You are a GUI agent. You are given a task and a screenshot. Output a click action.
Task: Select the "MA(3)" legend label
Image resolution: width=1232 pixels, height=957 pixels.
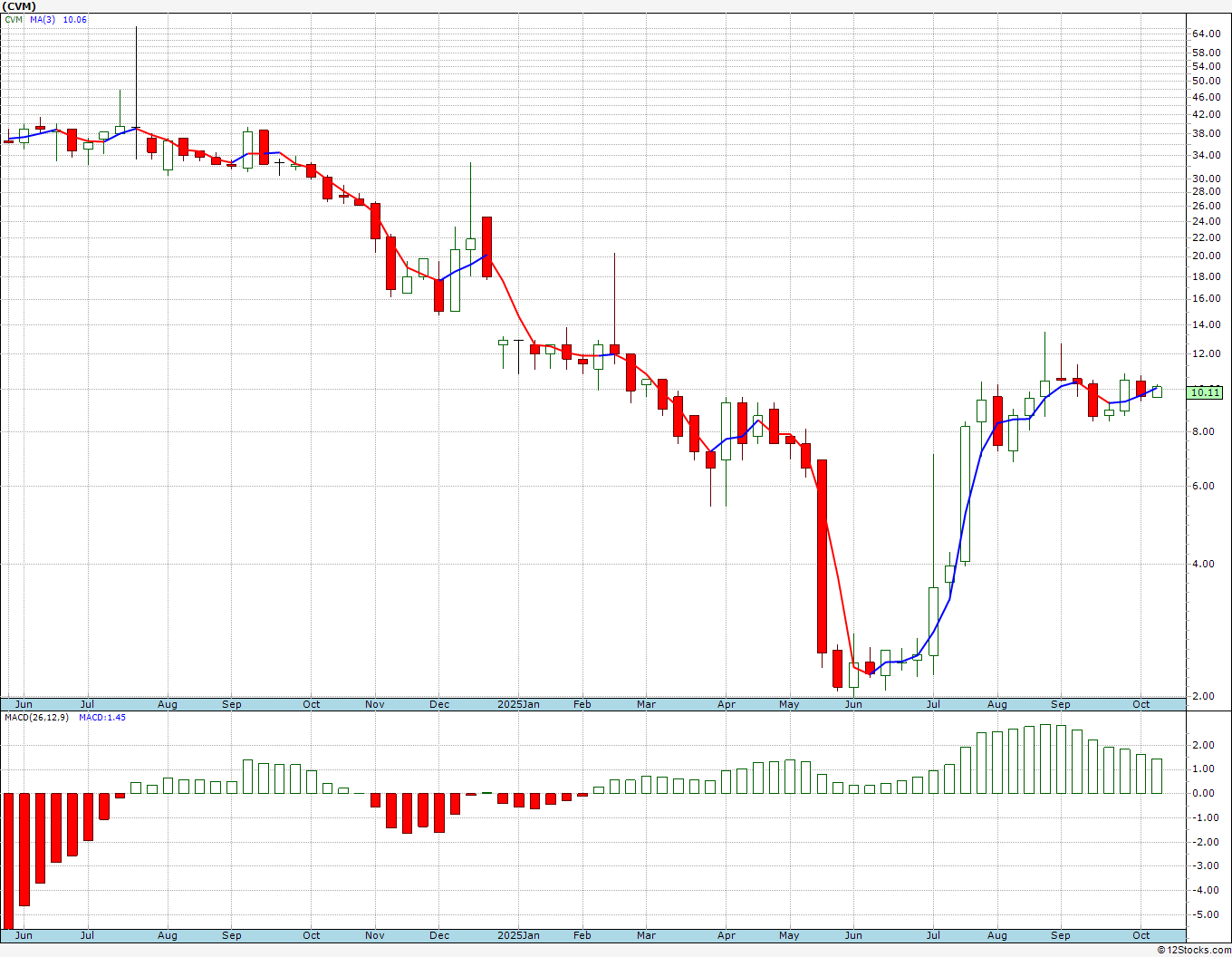tap(42, 19)
